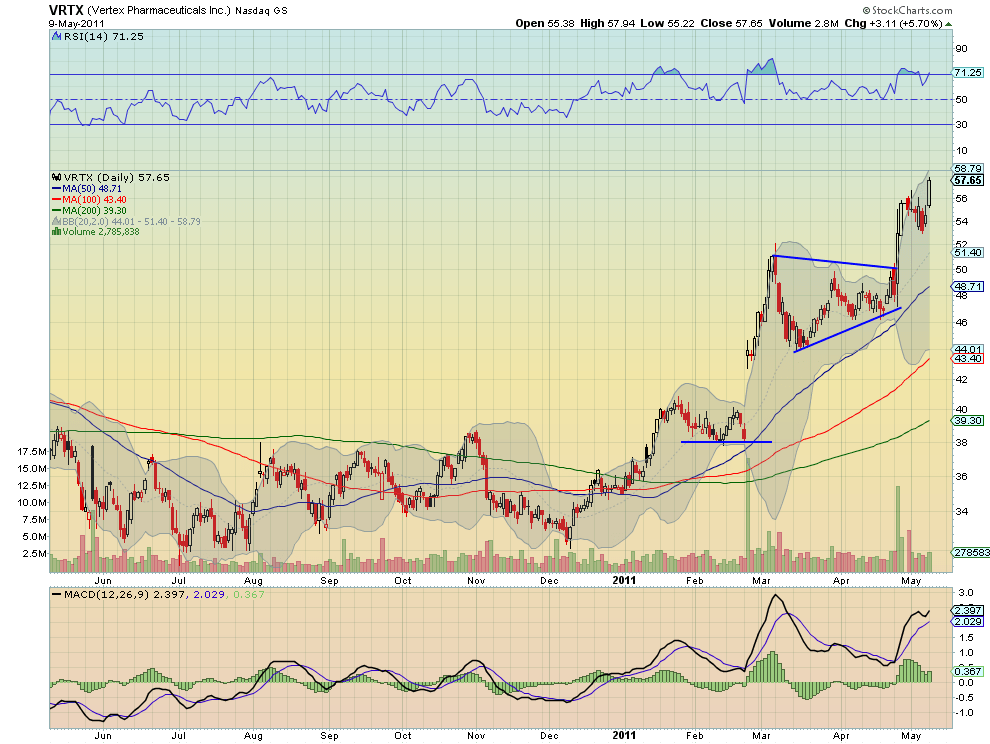Screen dimensions: 990x744
Task: Click the green up-triangle beside Chg percentage
Action: click(949, 24)
